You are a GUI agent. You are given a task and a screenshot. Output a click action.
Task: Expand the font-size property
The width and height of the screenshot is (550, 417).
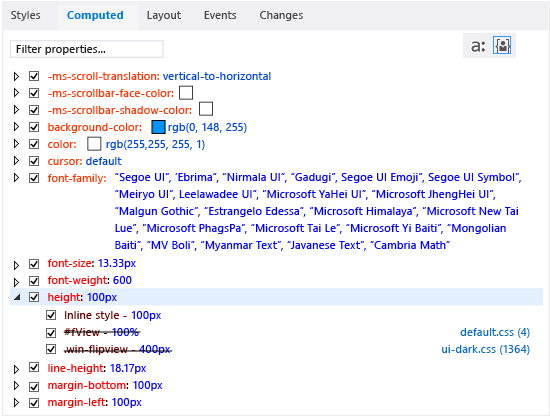point(16,265)
